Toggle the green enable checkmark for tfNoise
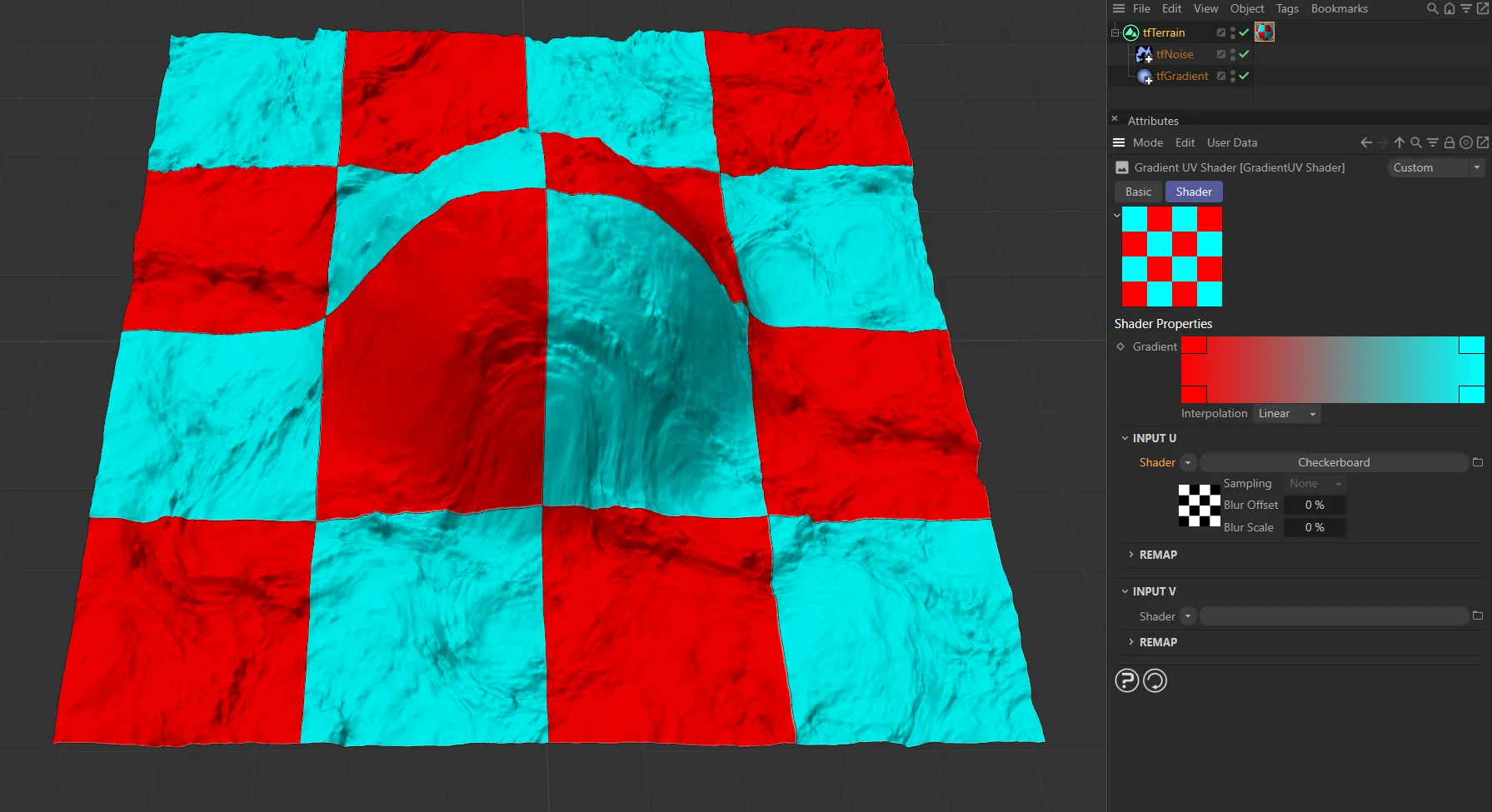 point(1244,54)
